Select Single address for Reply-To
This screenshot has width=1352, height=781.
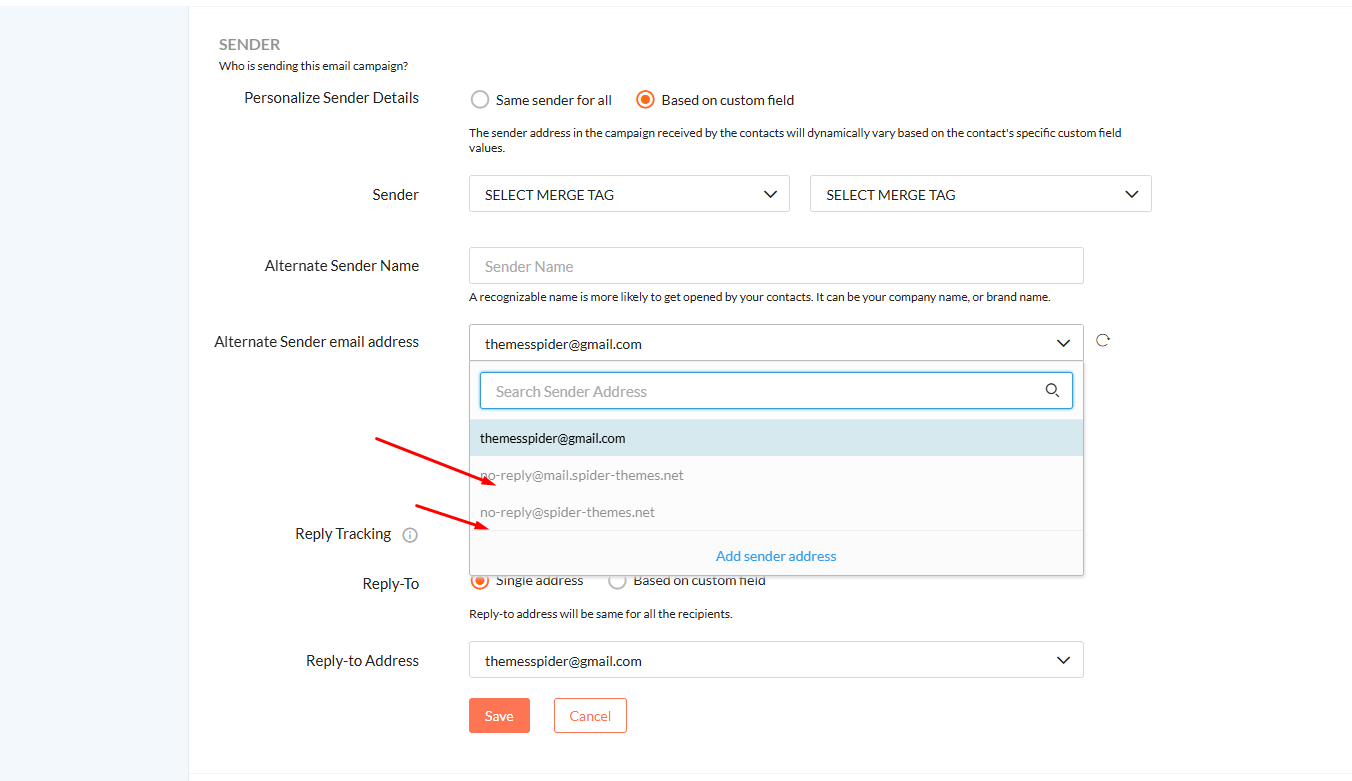pyautogui.click(x=481, y=581)
